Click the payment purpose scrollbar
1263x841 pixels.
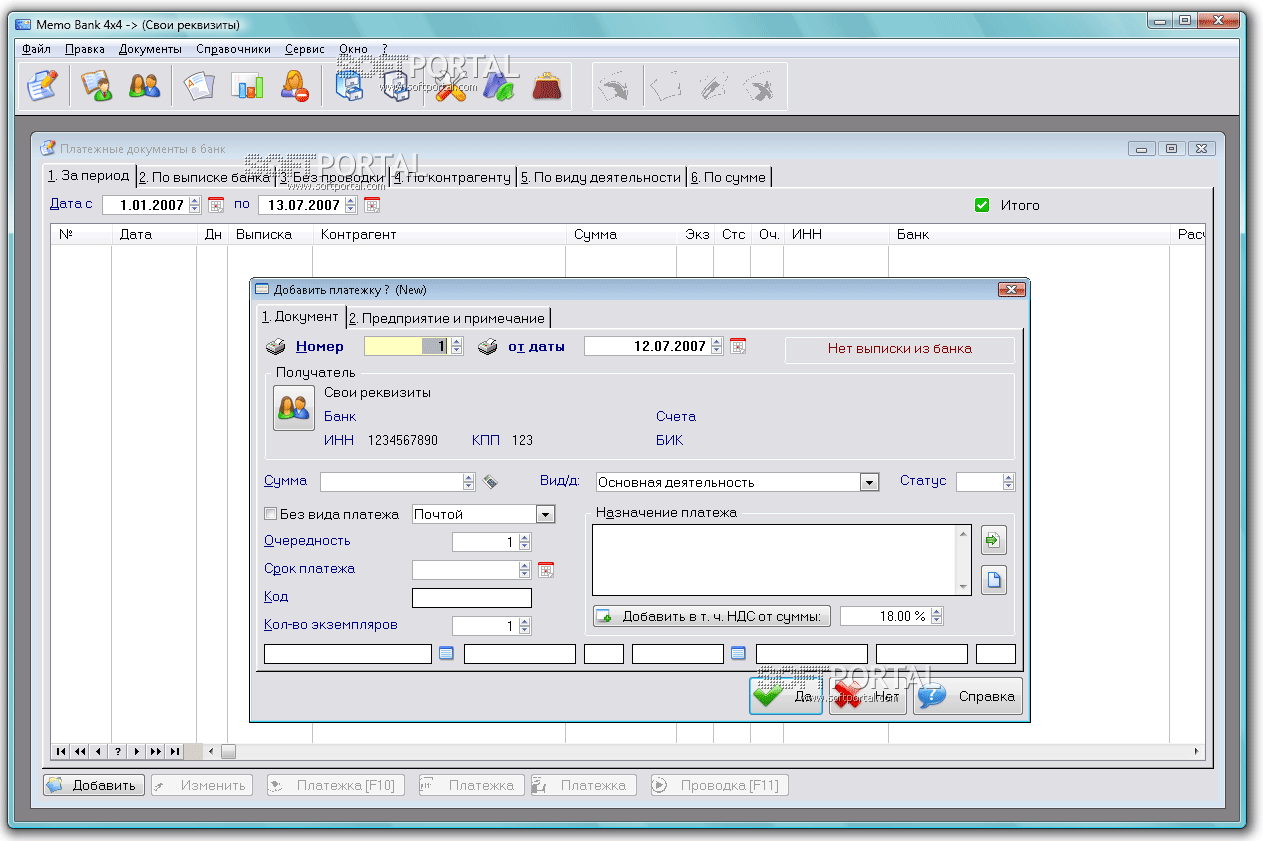964,560
